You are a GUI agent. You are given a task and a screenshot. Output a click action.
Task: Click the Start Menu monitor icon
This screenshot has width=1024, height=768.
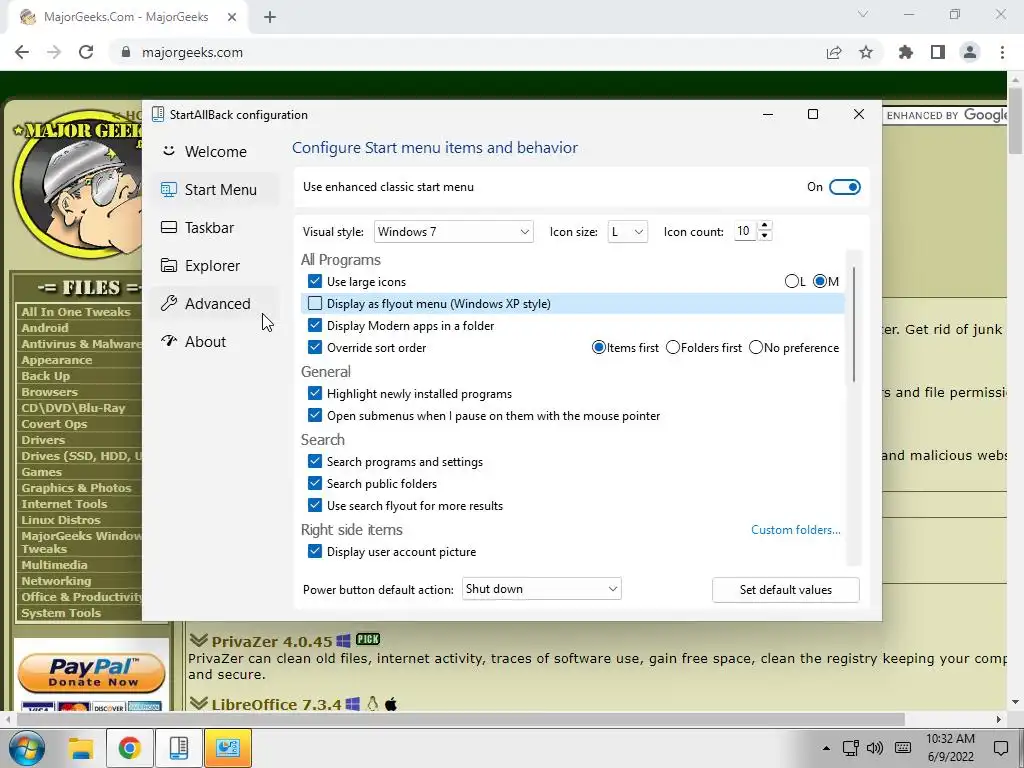pyautogui.click(x=169, y=189)
